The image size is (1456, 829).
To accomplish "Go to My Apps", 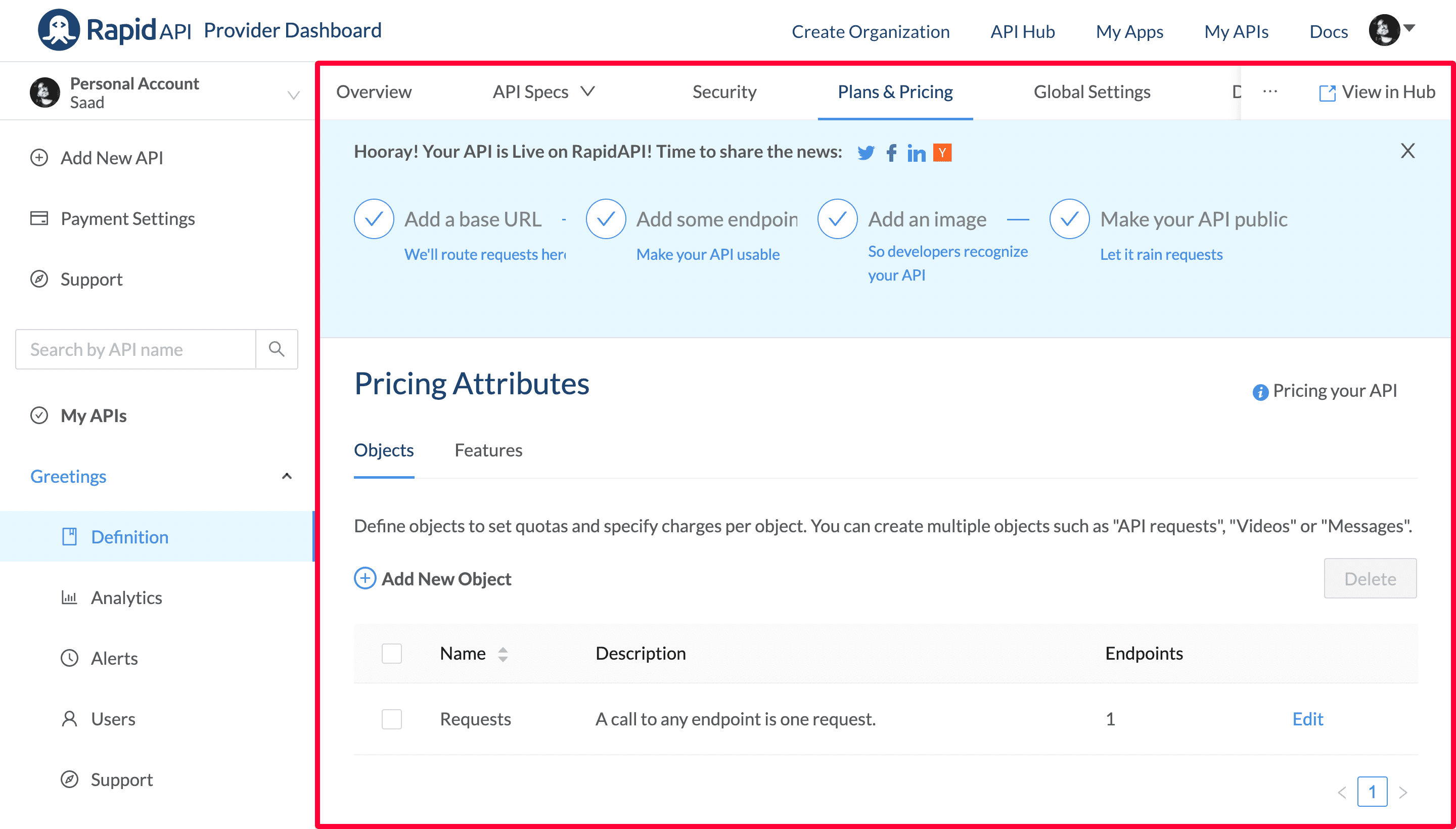I will click(1130, 31).
